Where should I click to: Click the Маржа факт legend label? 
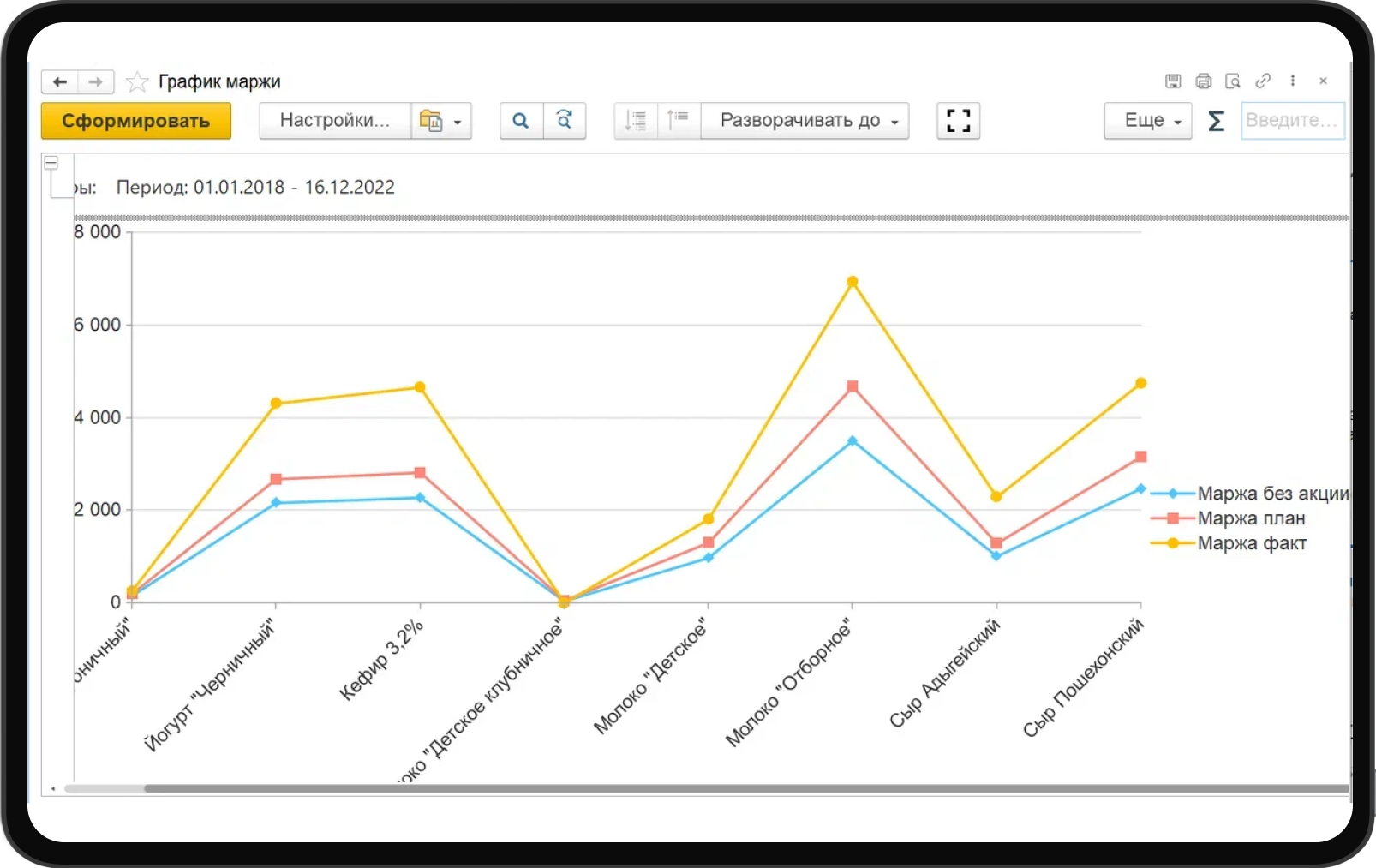pos(1253,543)
